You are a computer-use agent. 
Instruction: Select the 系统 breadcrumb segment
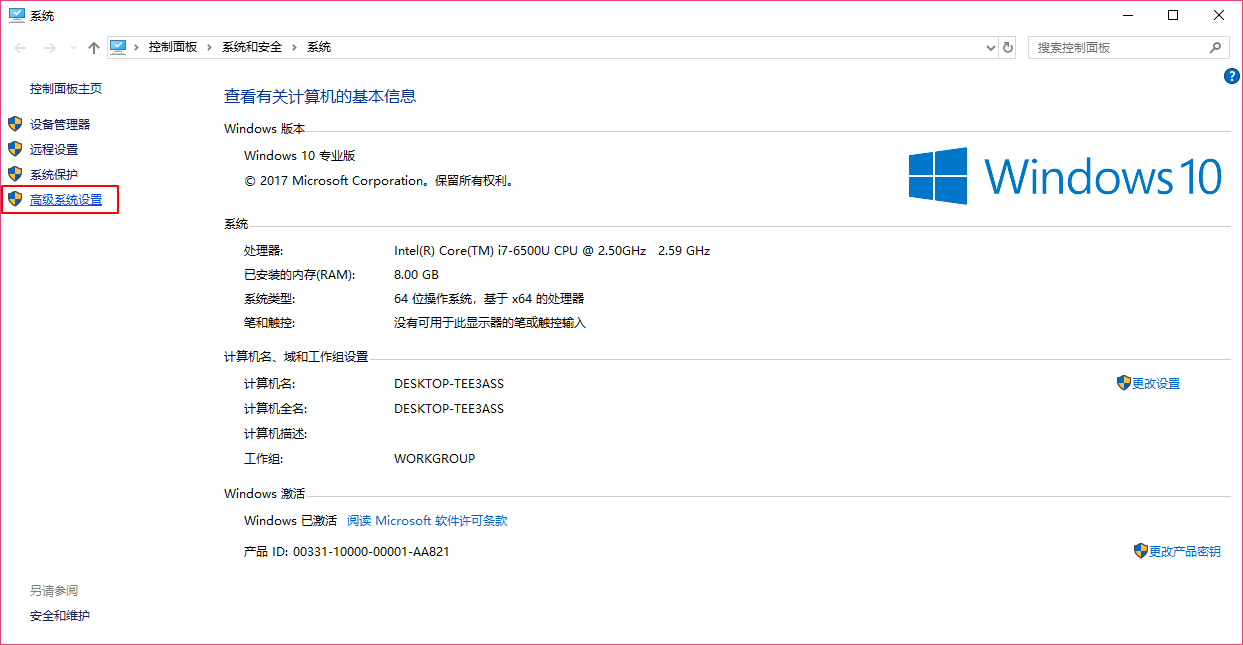319,47
